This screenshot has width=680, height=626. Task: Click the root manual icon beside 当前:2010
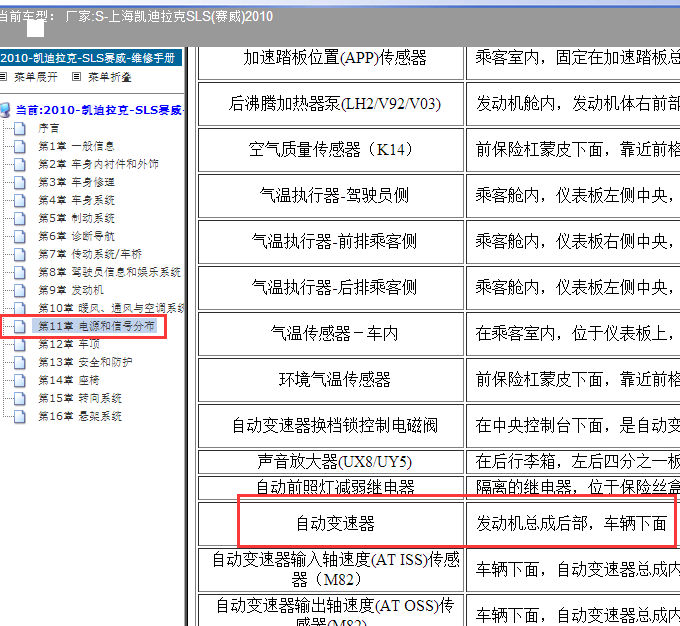pos(5,110)
